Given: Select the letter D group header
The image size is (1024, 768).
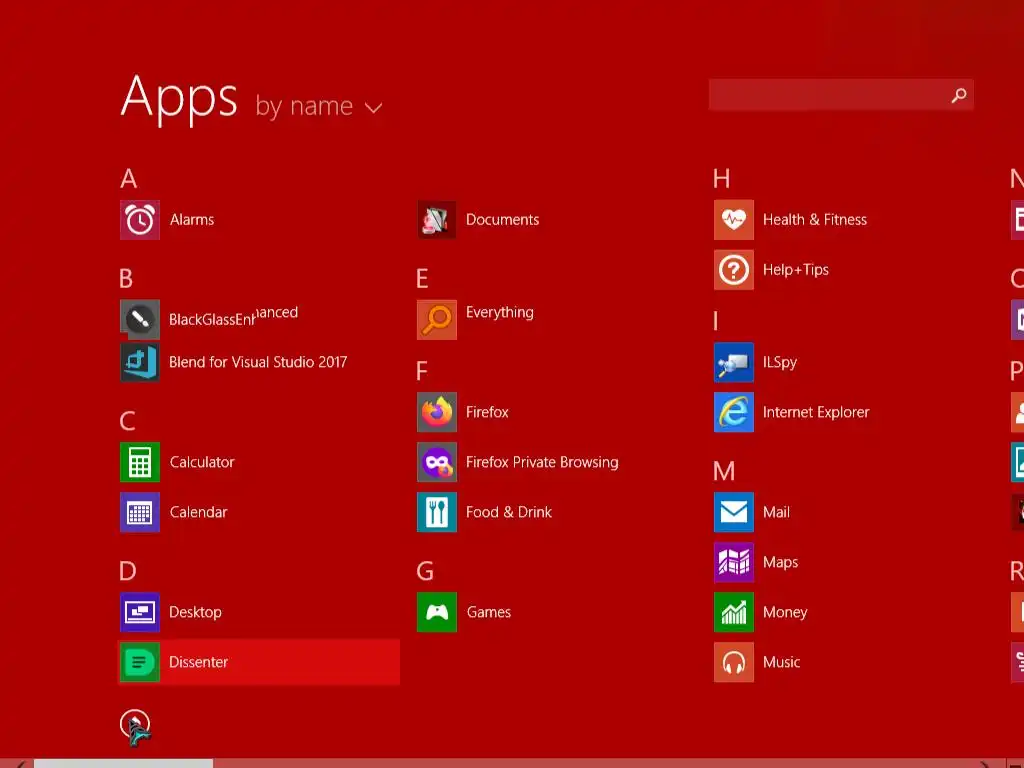Looking at the screenshot, I should (128, 571).
